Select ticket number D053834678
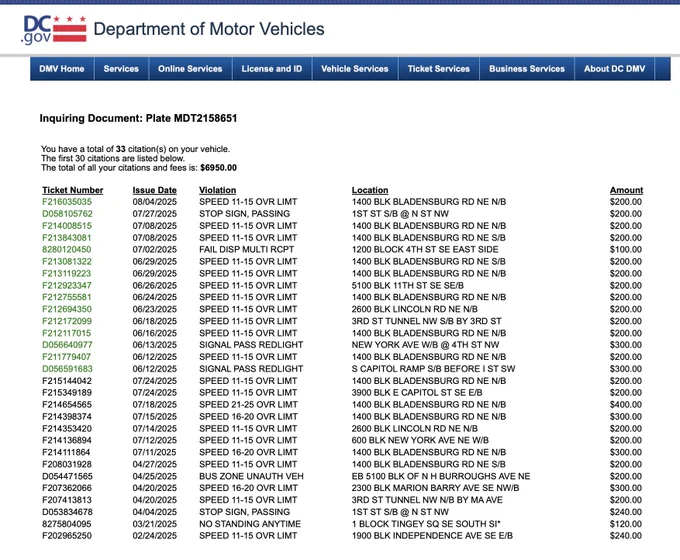Image resolution: width=680 pixels, height=560 pixels. [x=67, y=512]
